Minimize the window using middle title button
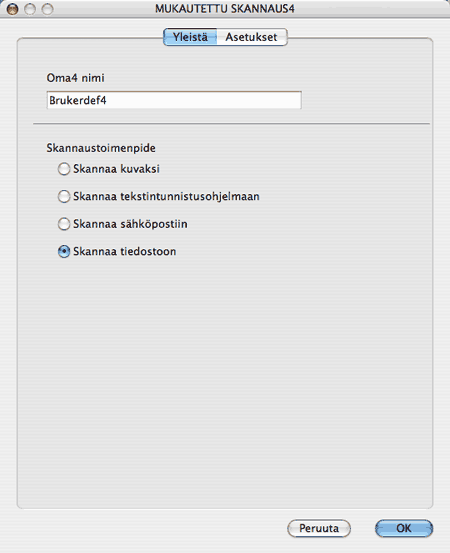The width and height of the screenshot is (450, 553). (x=30, y=9)
